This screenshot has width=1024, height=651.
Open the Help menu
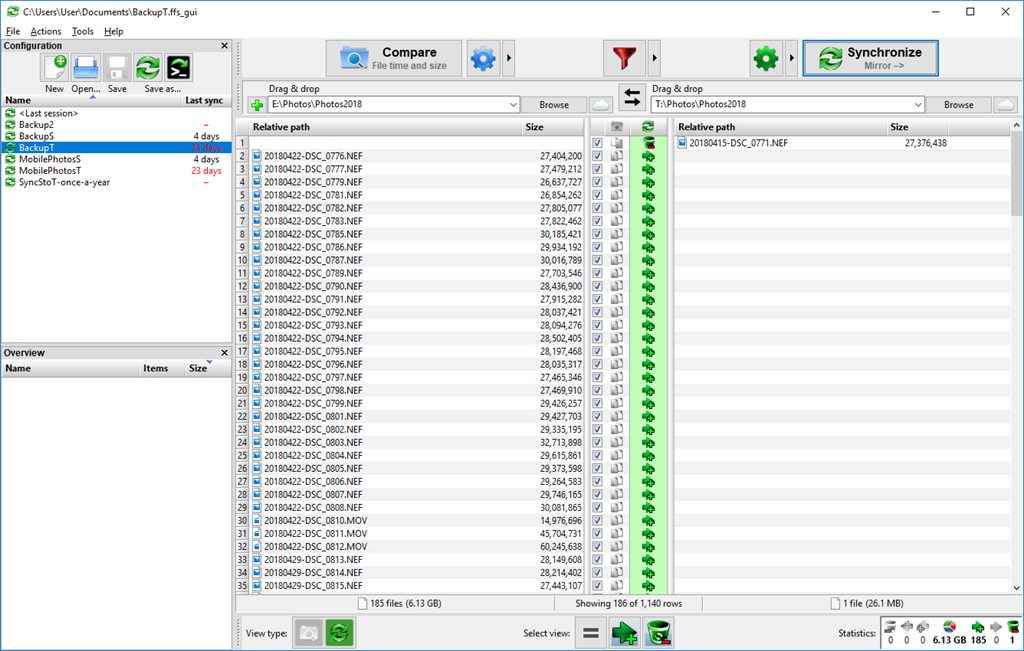(x=114, y=31)
